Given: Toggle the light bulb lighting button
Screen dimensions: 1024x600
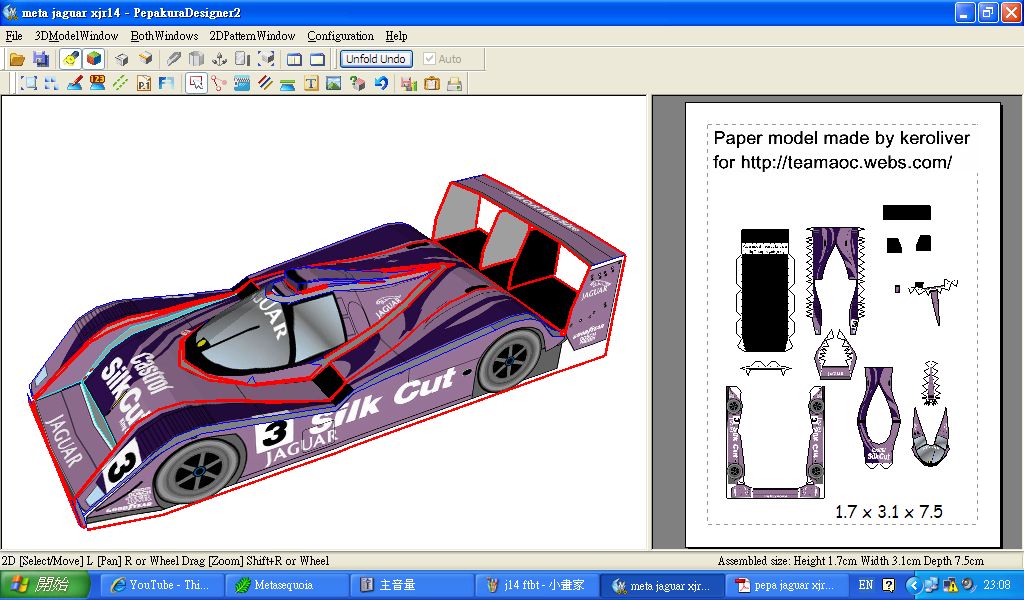Looking at the screenshot, I should [70, 59].
